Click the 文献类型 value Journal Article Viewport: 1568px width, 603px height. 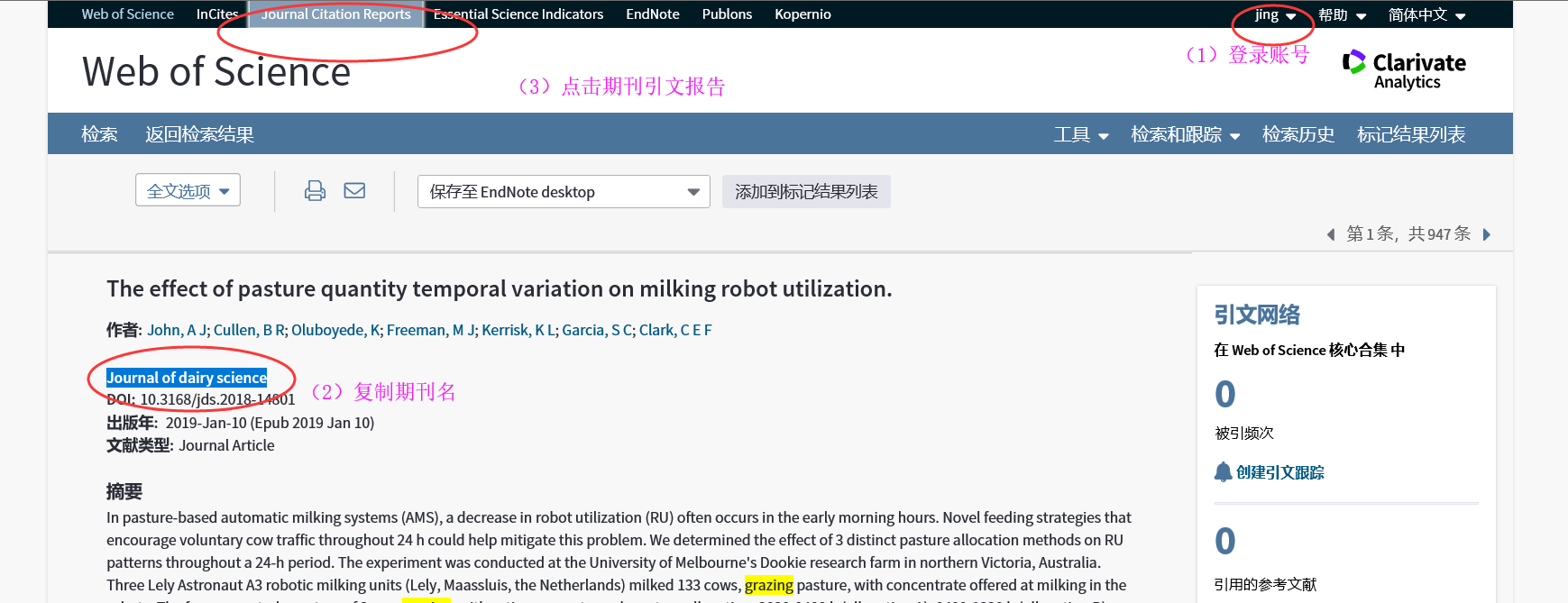(x=226, y=445)
